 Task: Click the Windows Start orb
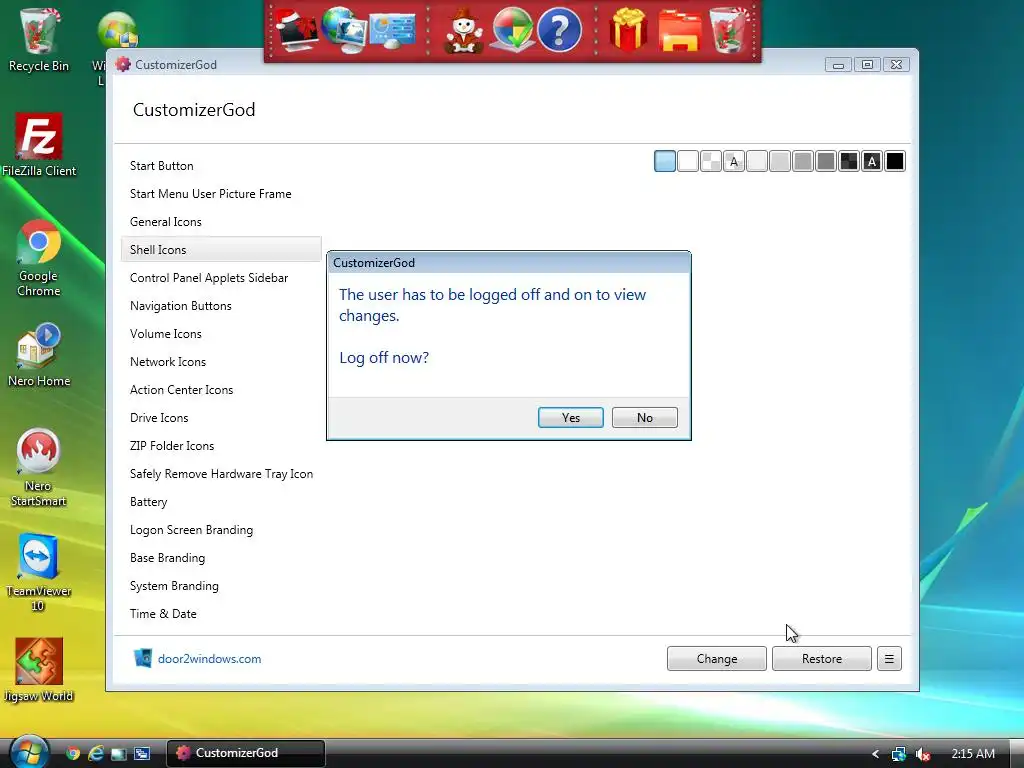click(29, 752)
